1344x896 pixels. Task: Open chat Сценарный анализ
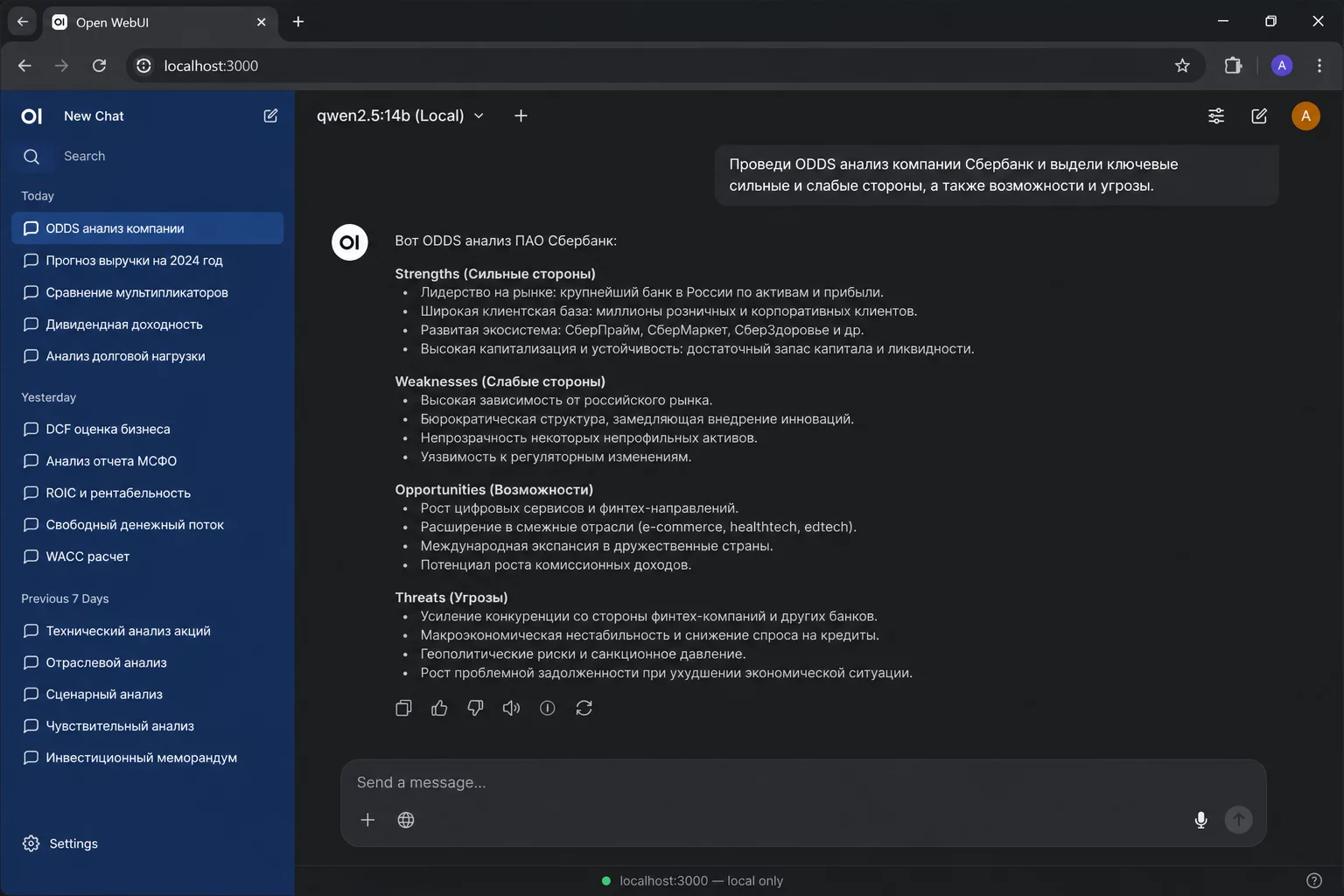click(148, 695)
